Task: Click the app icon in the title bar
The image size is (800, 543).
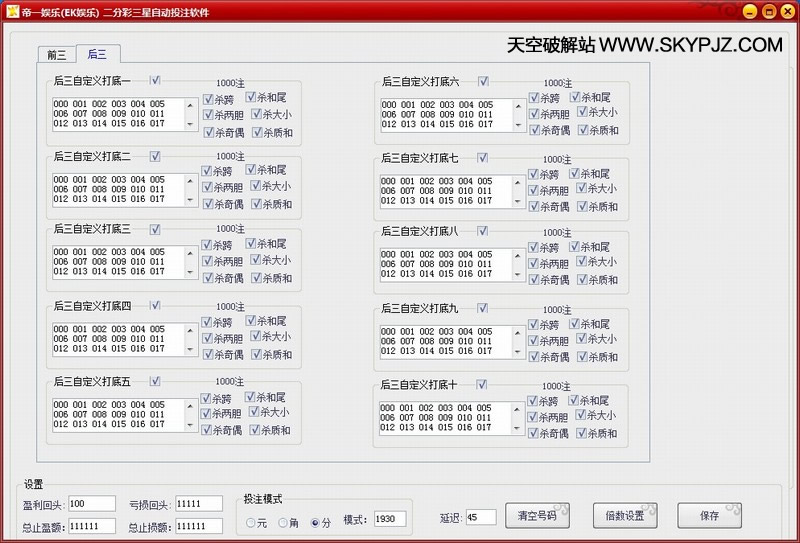Action: click(x=11, y=12)
